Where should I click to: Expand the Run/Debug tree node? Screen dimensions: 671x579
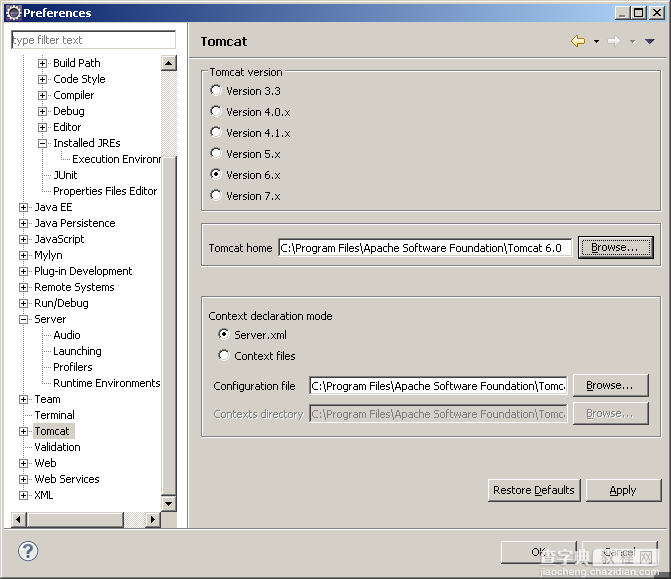click(24, 303)
